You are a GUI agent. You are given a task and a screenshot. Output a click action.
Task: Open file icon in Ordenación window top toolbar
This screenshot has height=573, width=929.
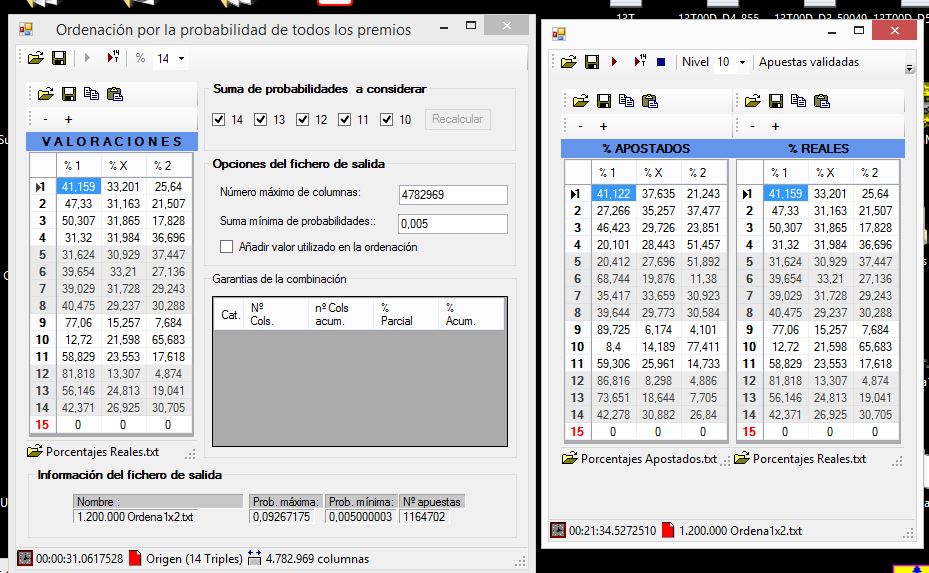point(36,58)
